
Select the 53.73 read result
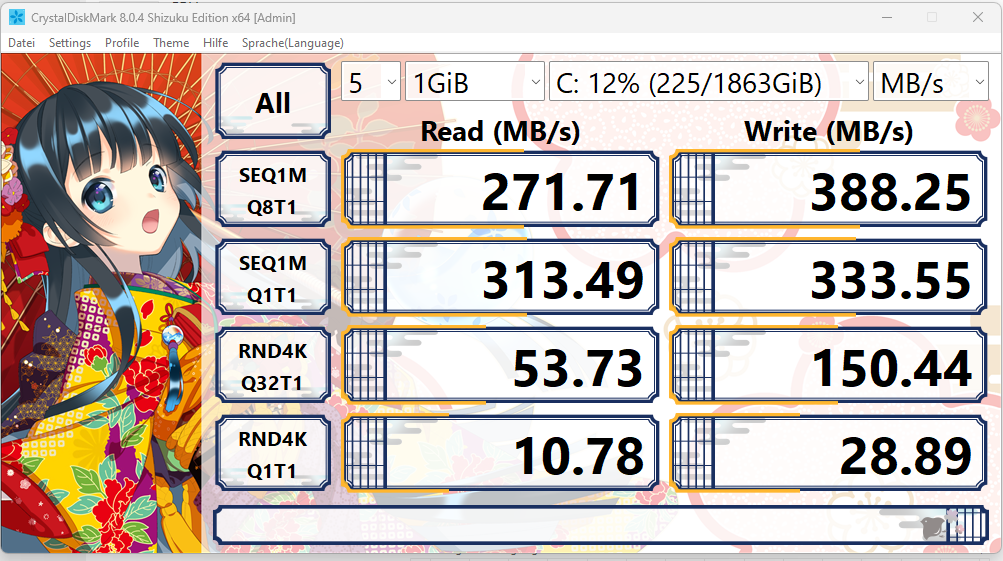501,365
